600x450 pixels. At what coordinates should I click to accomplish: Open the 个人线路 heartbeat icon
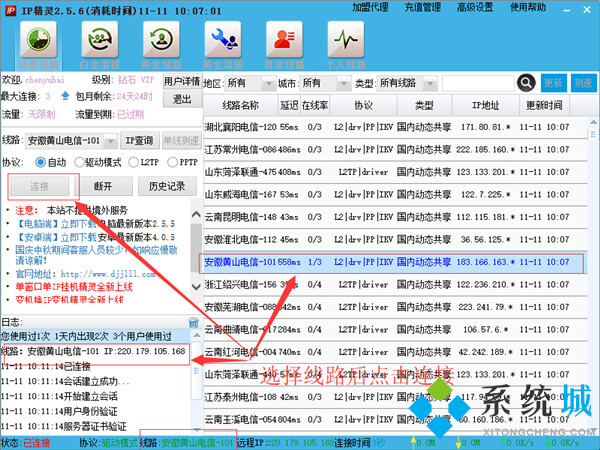[x=344, y=44]
